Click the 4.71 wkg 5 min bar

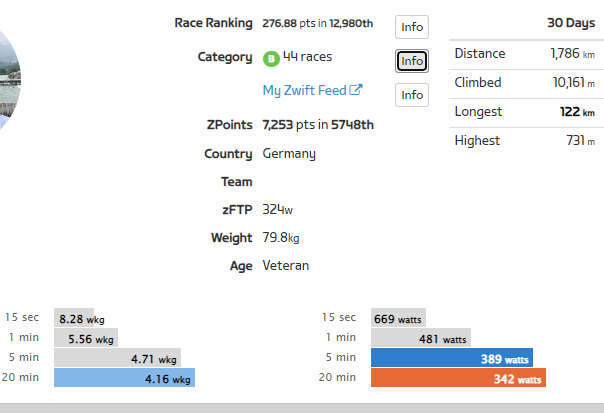[x=118, y=358]
